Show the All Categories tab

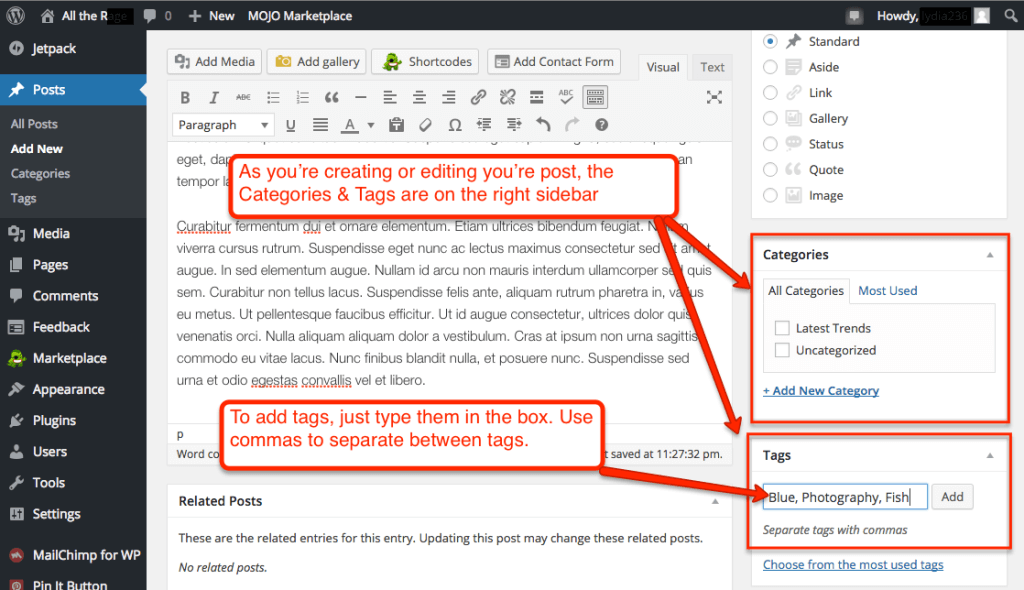806,291
